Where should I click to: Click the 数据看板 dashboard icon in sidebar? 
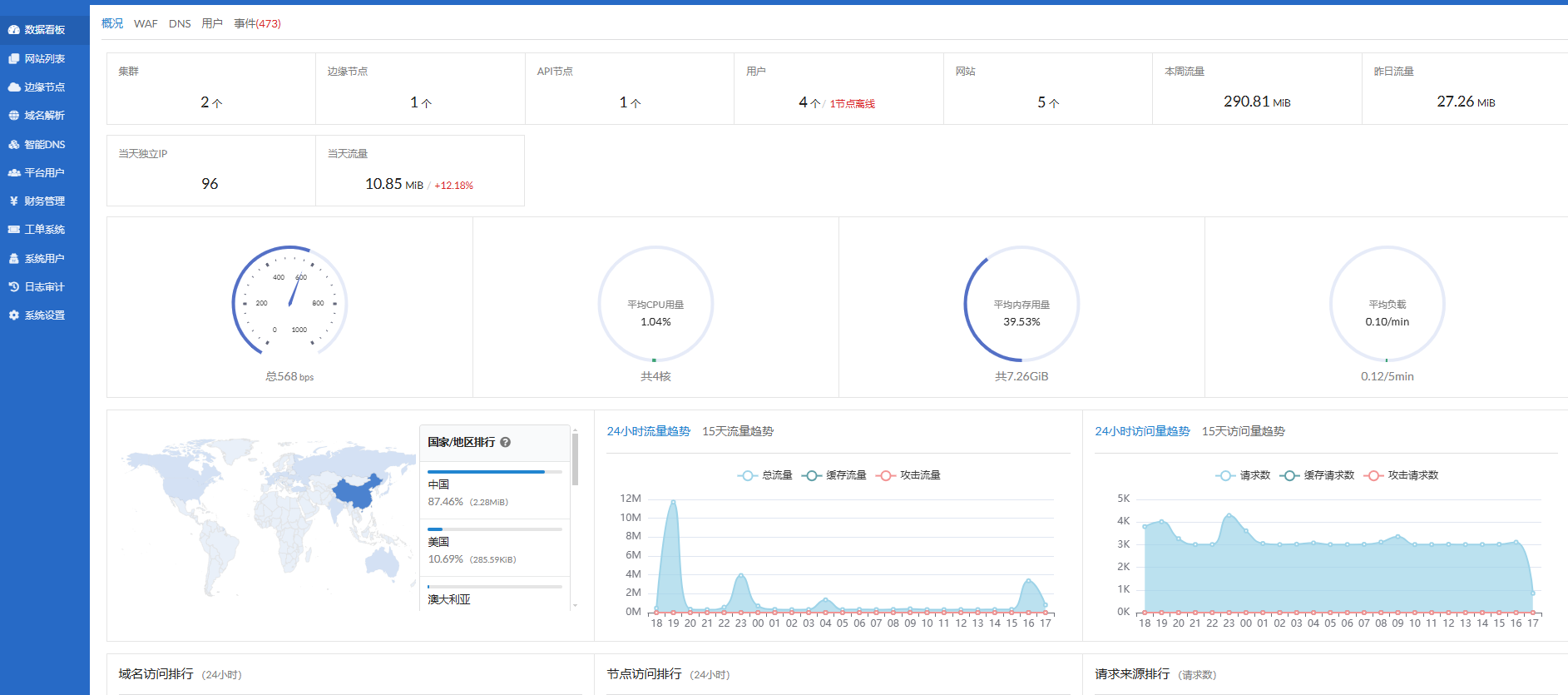[x=14, y=30]
